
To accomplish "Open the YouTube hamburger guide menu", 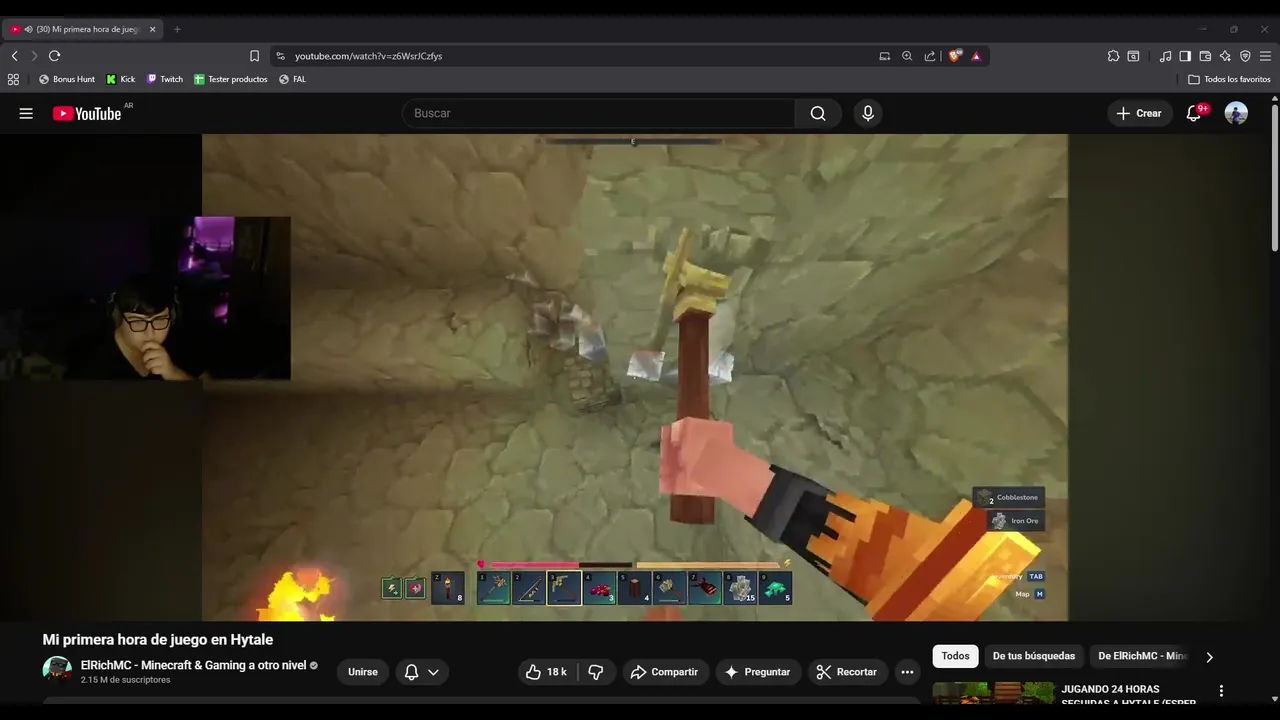I will point(26,113).
